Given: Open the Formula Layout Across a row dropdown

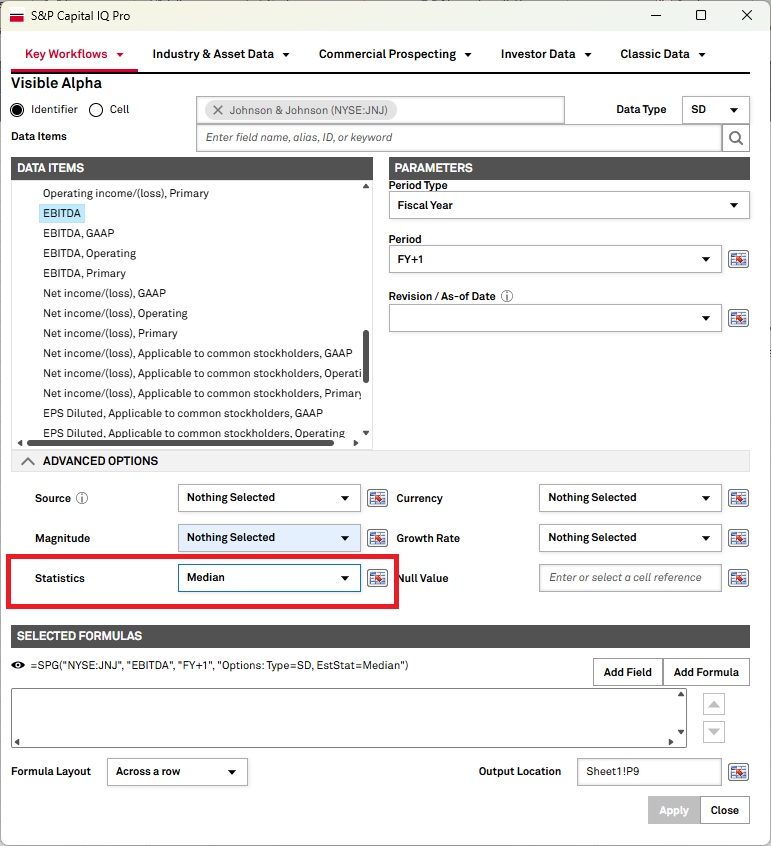Looking at the screenshot, I should pos(177,772).
